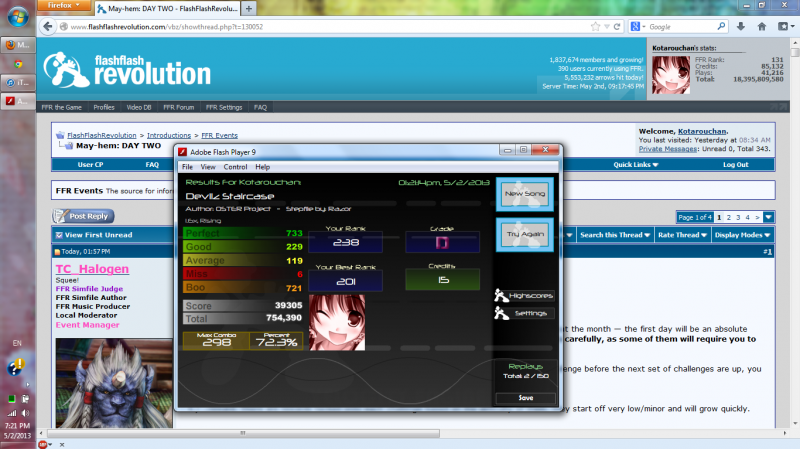Open Settings in the Flash game
This screenshot has width=800, height=449.
524,313
